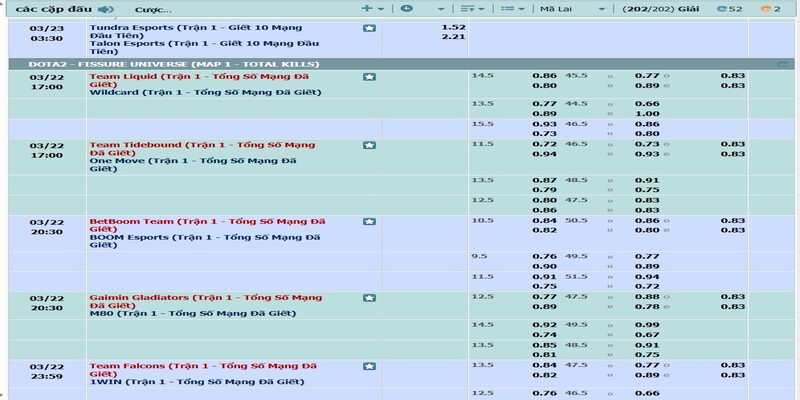Mark BetBoom Team match as favorite
The width and height of the screenshot is (800, 400).
[369, 221]
